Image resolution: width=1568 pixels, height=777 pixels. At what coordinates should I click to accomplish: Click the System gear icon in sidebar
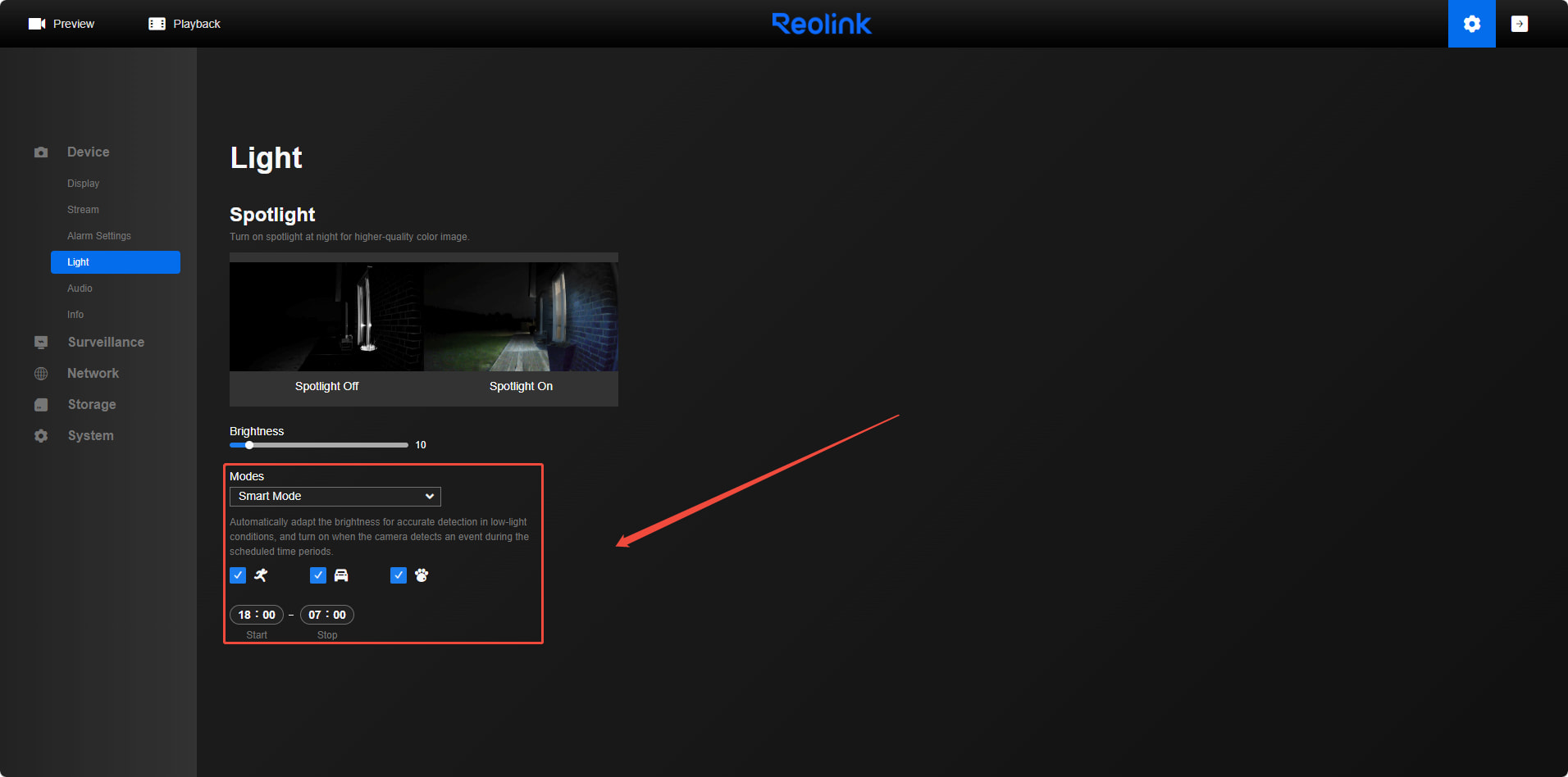click(41, 436)
